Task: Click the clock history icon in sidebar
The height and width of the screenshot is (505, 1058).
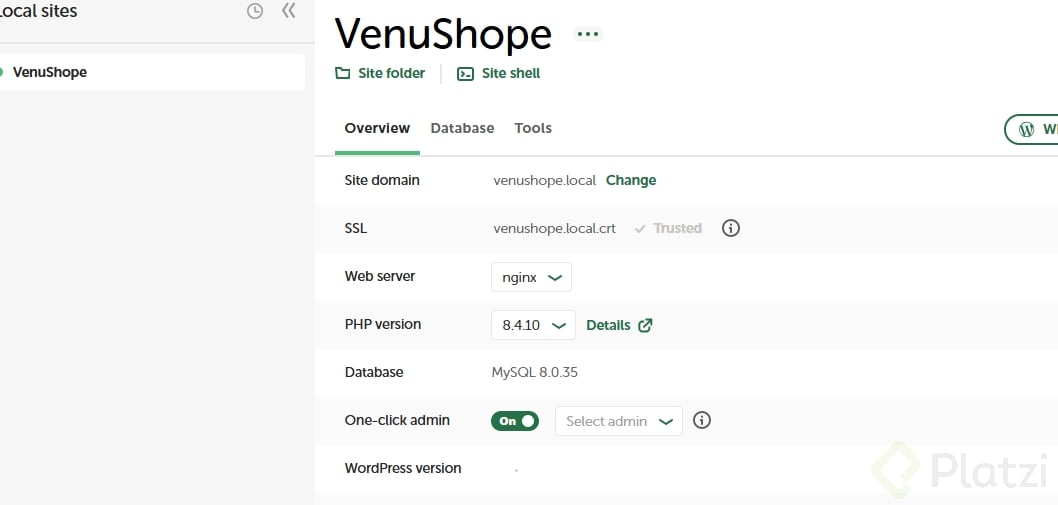Action: click(x=255, y=11)
